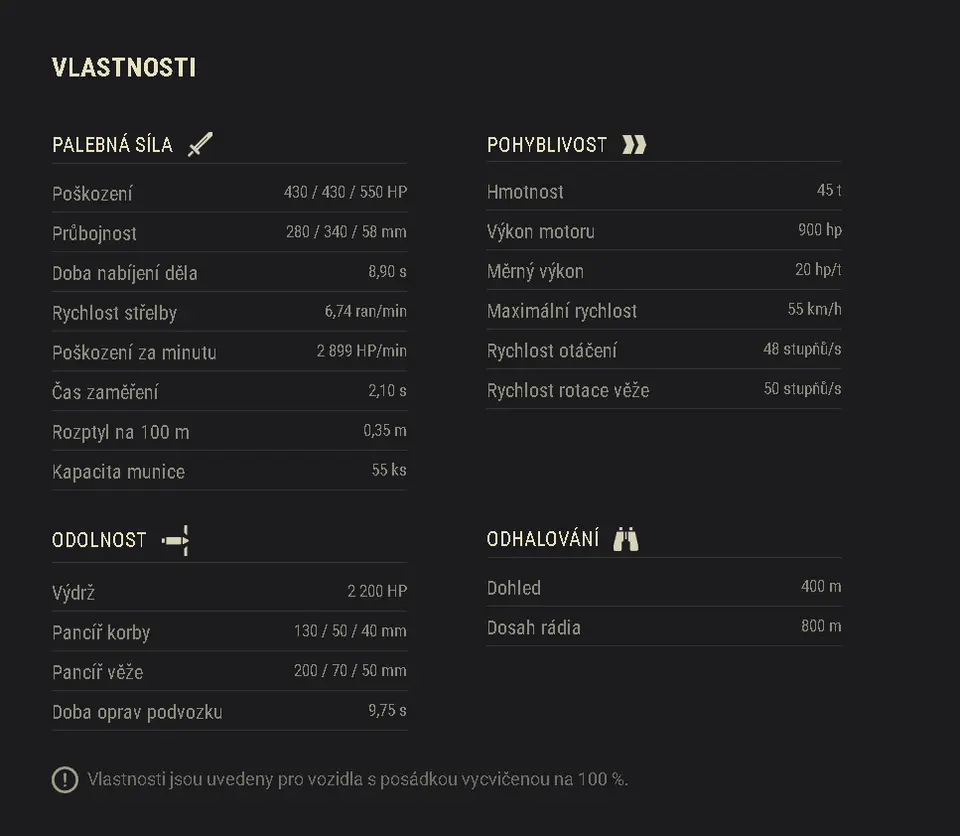
Task: Click the Maximální rychlost label
Action: click(x=562, y=311)
